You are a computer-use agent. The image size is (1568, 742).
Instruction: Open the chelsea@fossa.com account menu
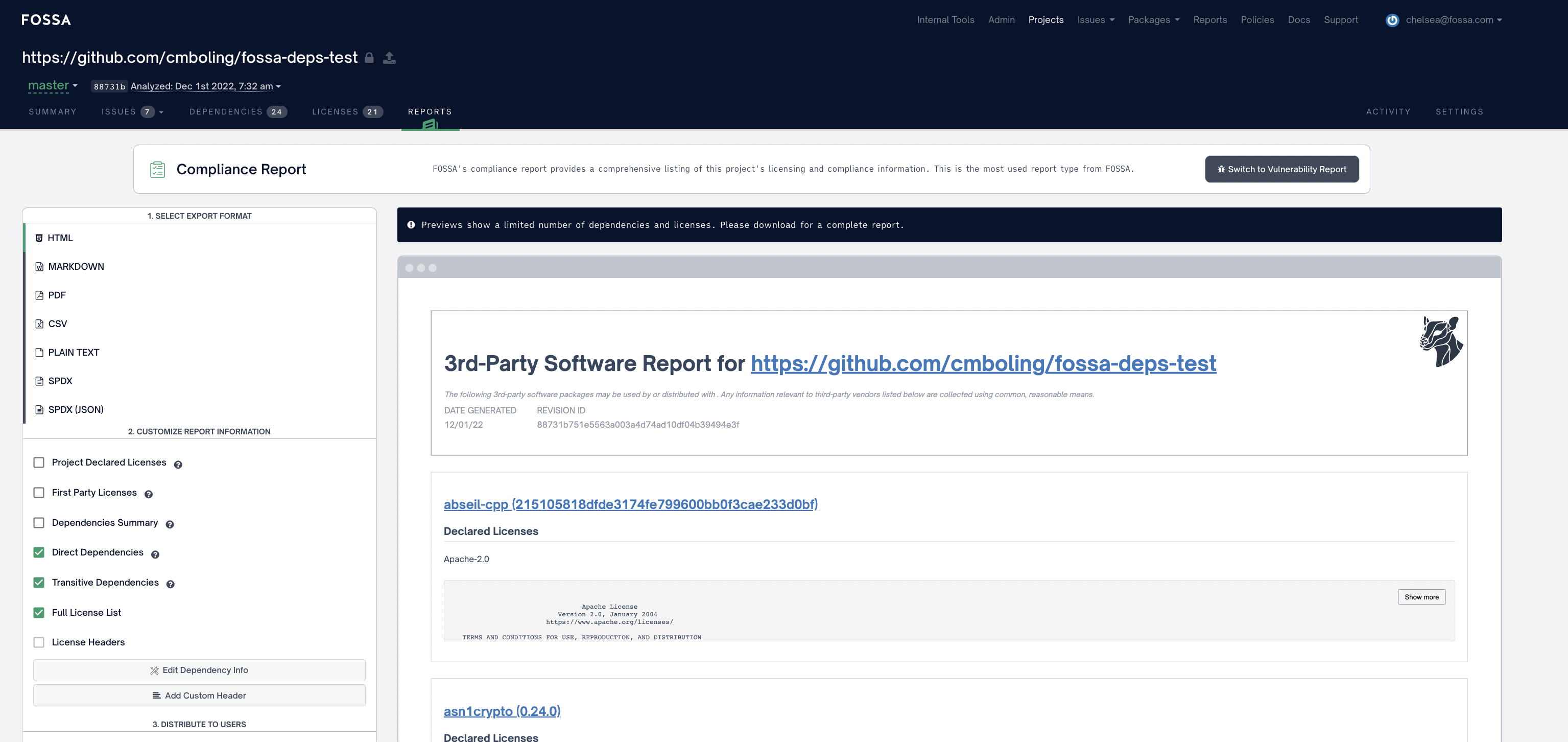(1454, 20)
